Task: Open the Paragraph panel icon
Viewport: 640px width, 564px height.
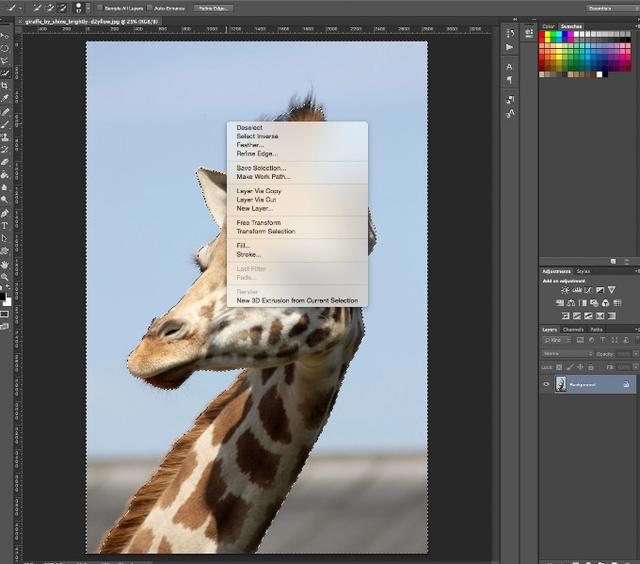Action: 510,80
